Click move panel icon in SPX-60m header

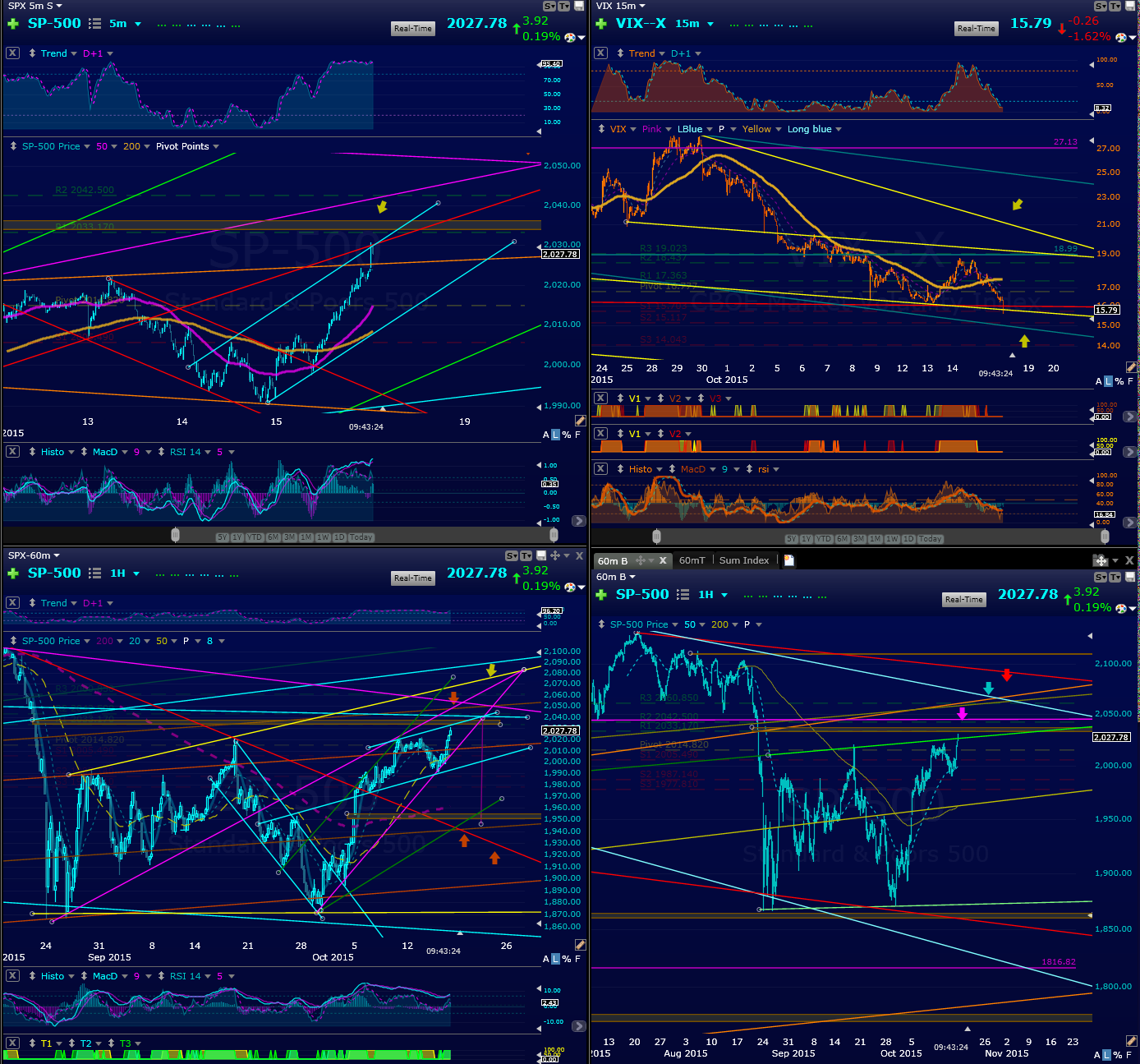[x=554, y=556]
